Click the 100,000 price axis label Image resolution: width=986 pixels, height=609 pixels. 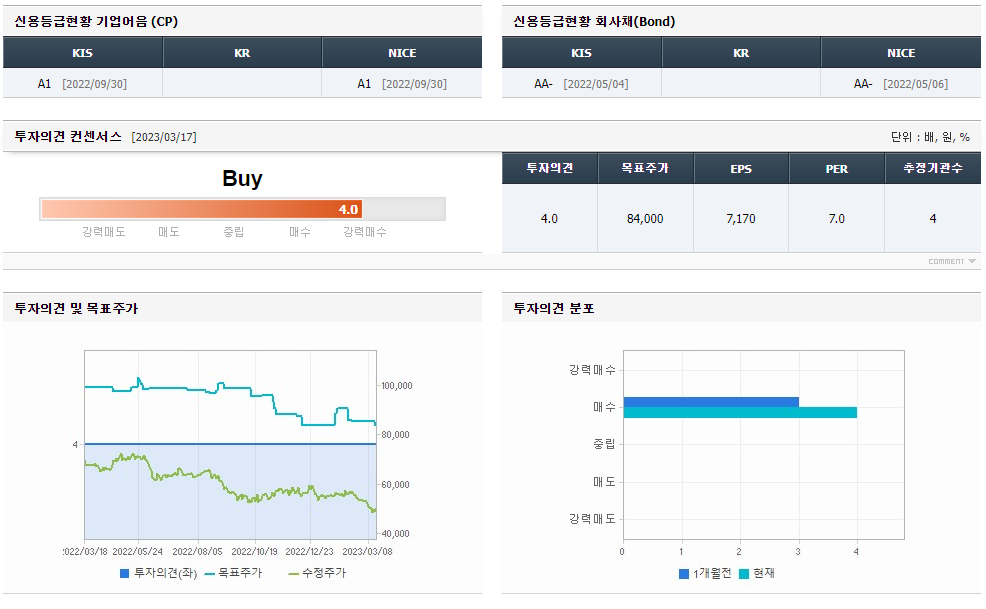tap(397, 386)
